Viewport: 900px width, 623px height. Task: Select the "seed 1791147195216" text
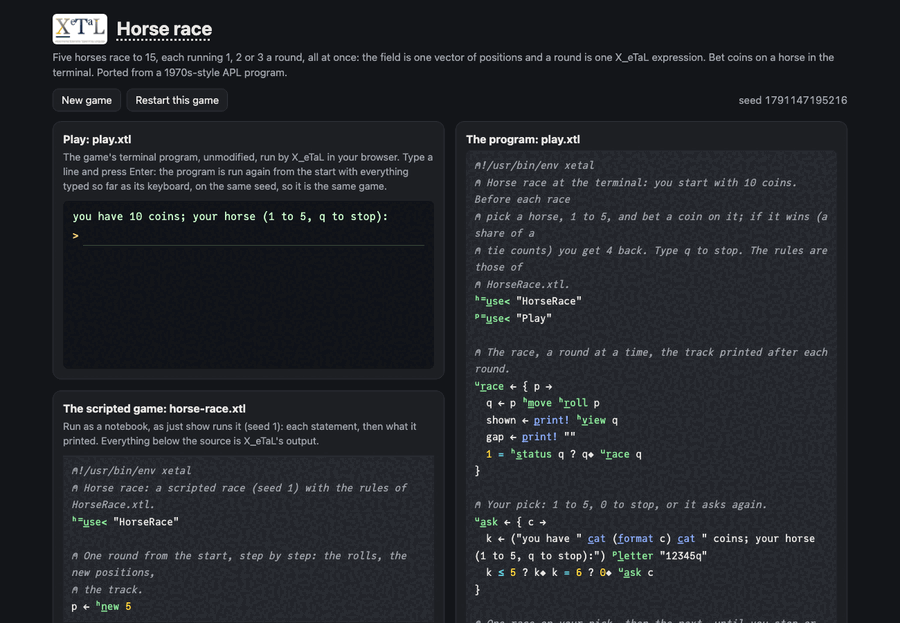[792, 100]
